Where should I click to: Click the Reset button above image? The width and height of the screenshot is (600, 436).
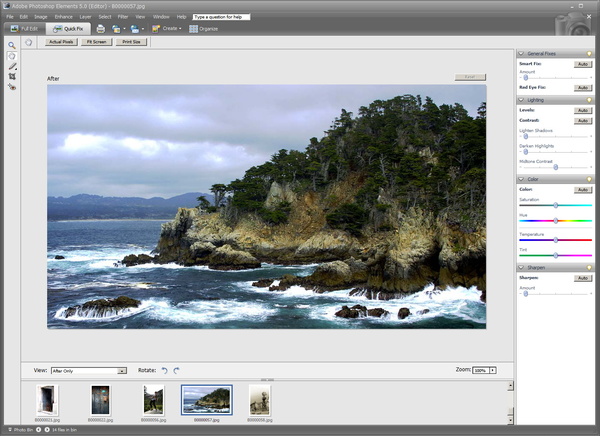pyautogui.click(x=470, y=77)
